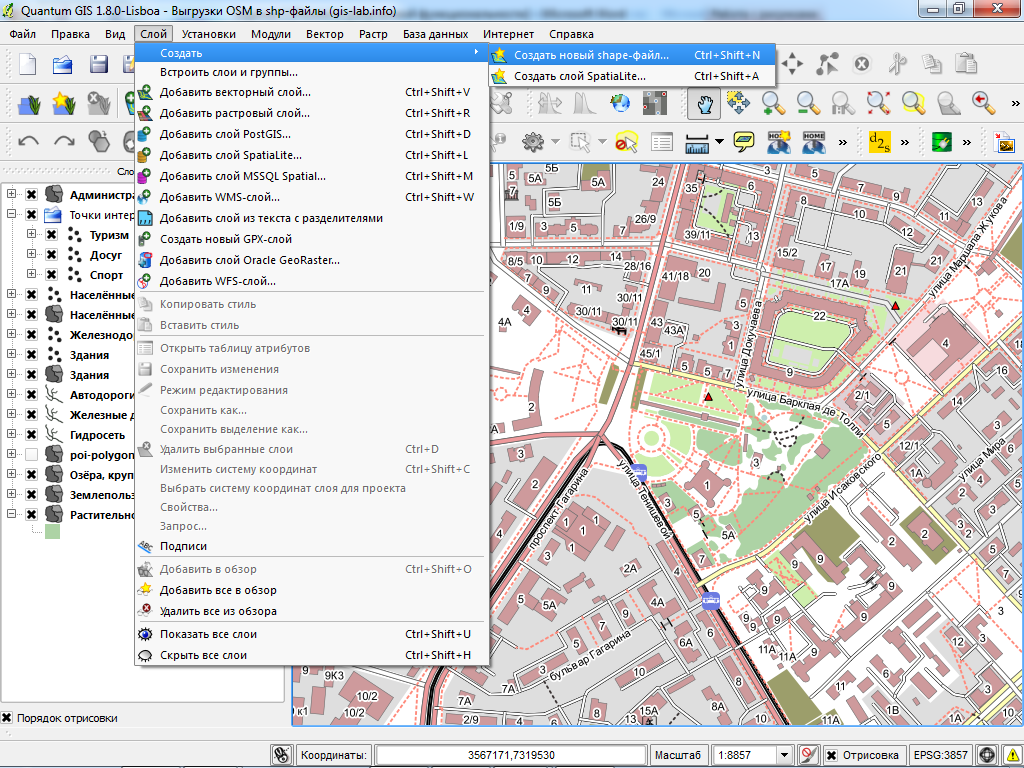Uncheck the Досуг layer checkbox

[52, 254]
